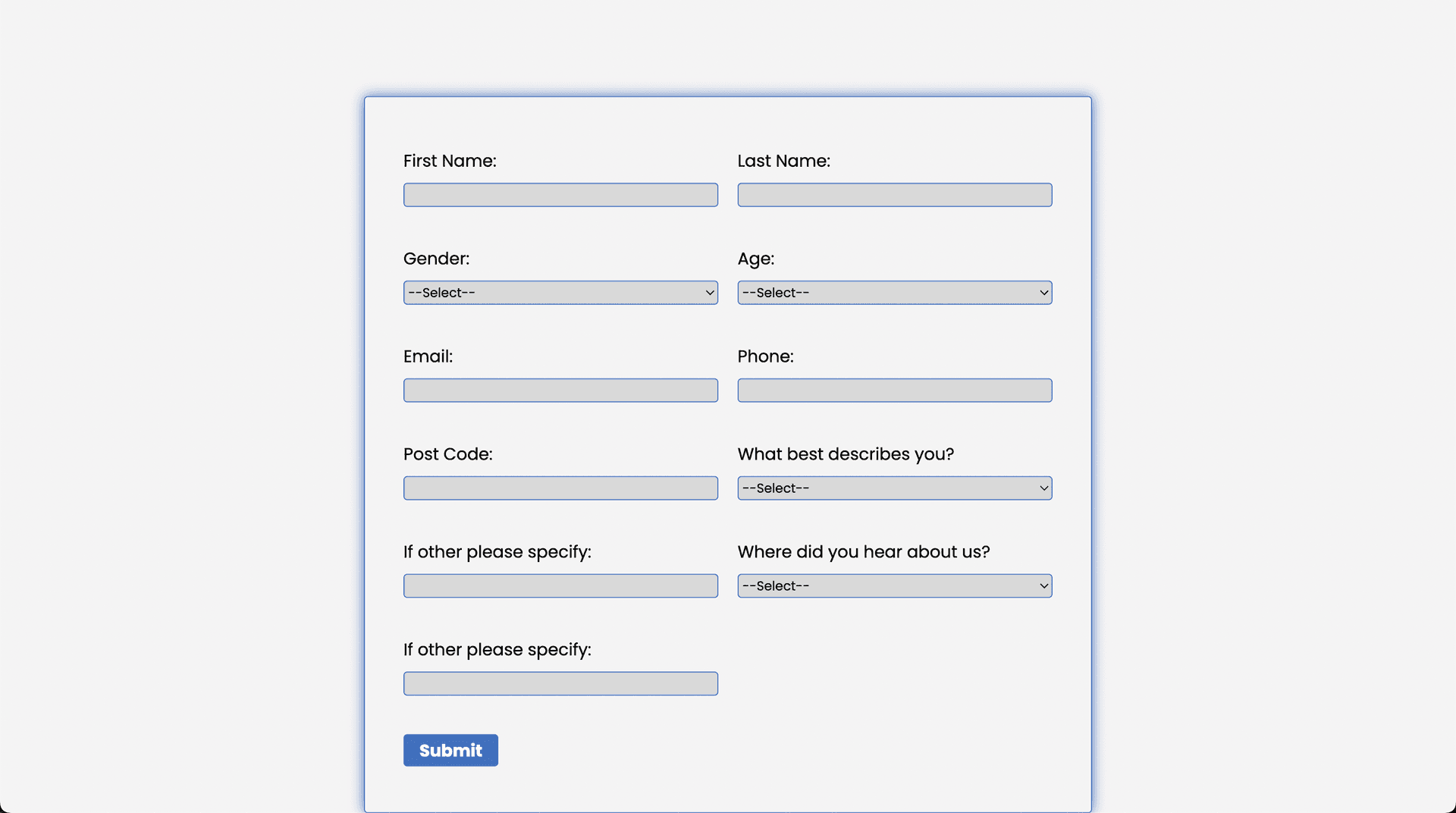Click the specify field directly below Post Code
Viewport: 1456px width, 813px height.
[x=560, y=586]
